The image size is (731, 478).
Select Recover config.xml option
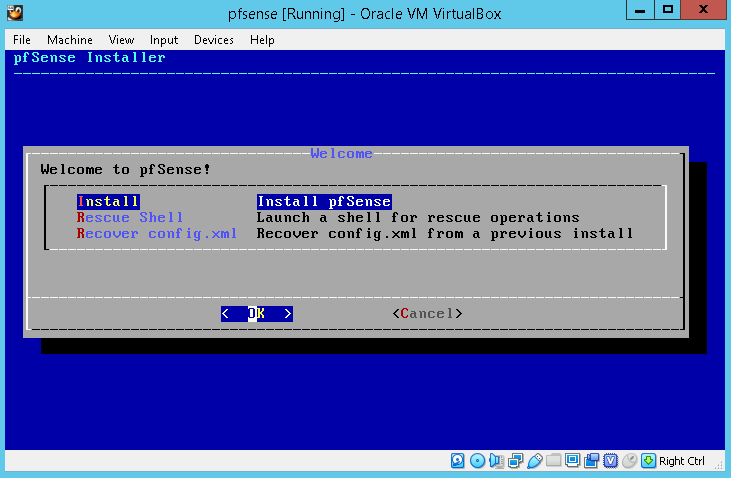pos(157,233)
